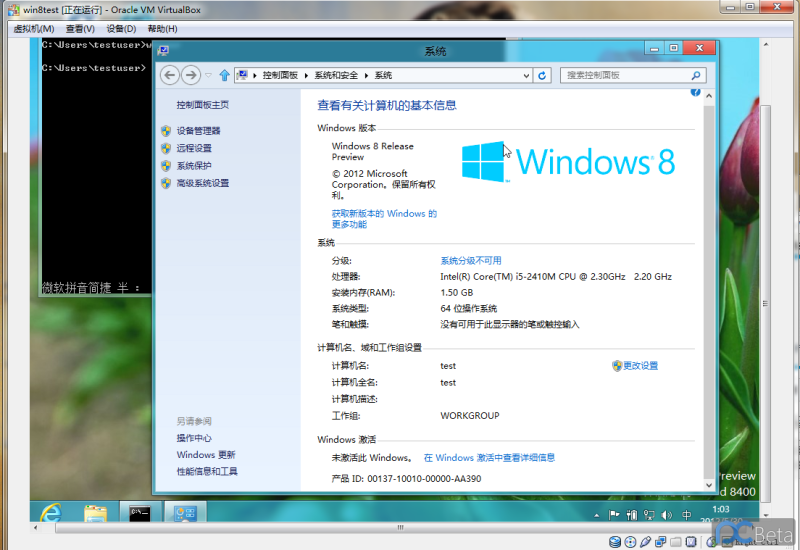800x550 pixels.
Task: Expand arrow after 控制面板 breadcrumb
Action: tap(306, 76)
